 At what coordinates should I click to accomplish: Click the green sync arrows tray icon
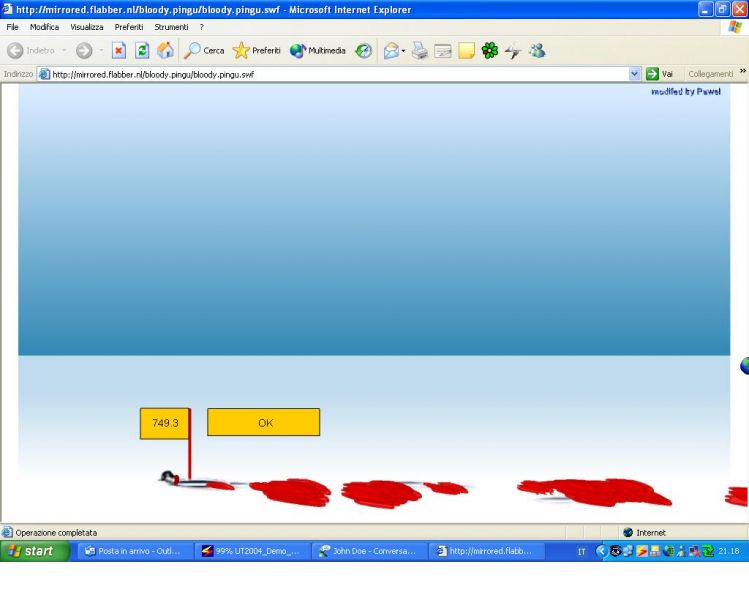pos(708,551)
